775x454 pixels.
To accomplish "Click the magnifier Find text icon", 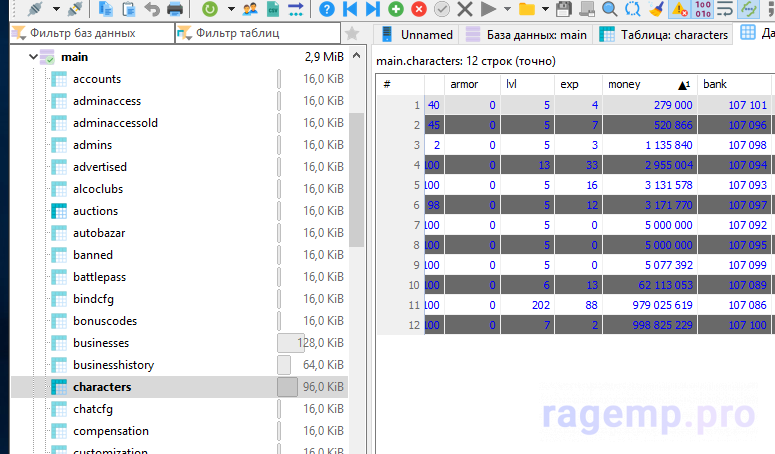I will click(x=609, y=9).
